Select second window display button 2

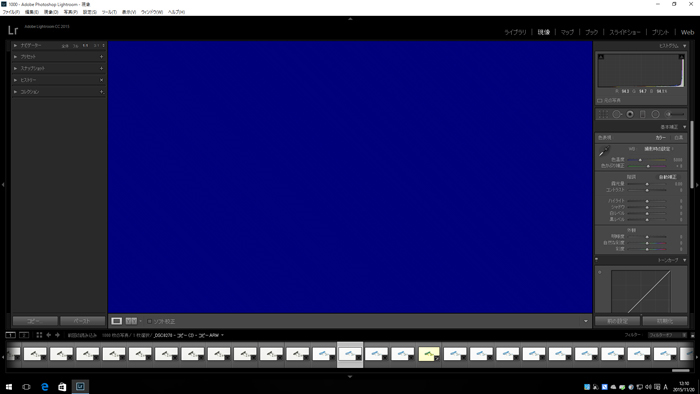click(24, 335)
